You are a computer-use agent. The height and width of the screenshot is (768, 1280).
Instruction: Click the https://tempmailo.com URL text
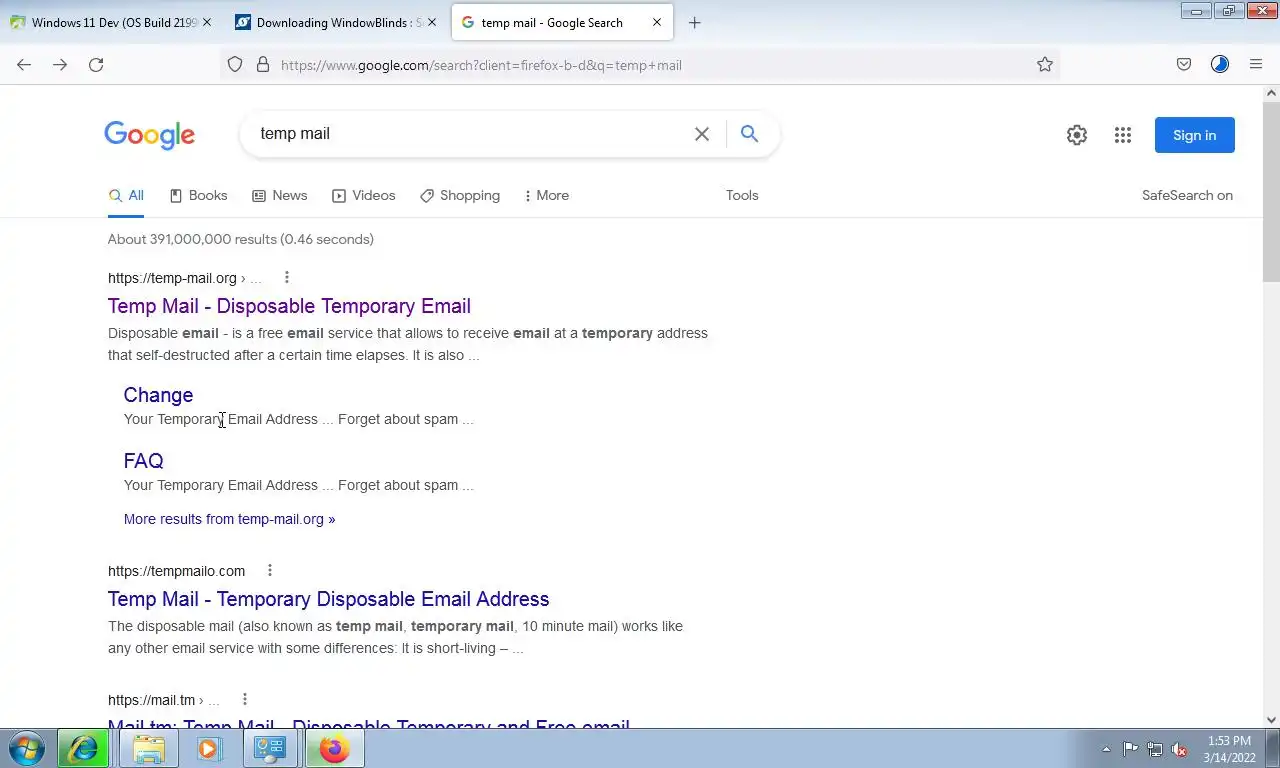[176, 571]
